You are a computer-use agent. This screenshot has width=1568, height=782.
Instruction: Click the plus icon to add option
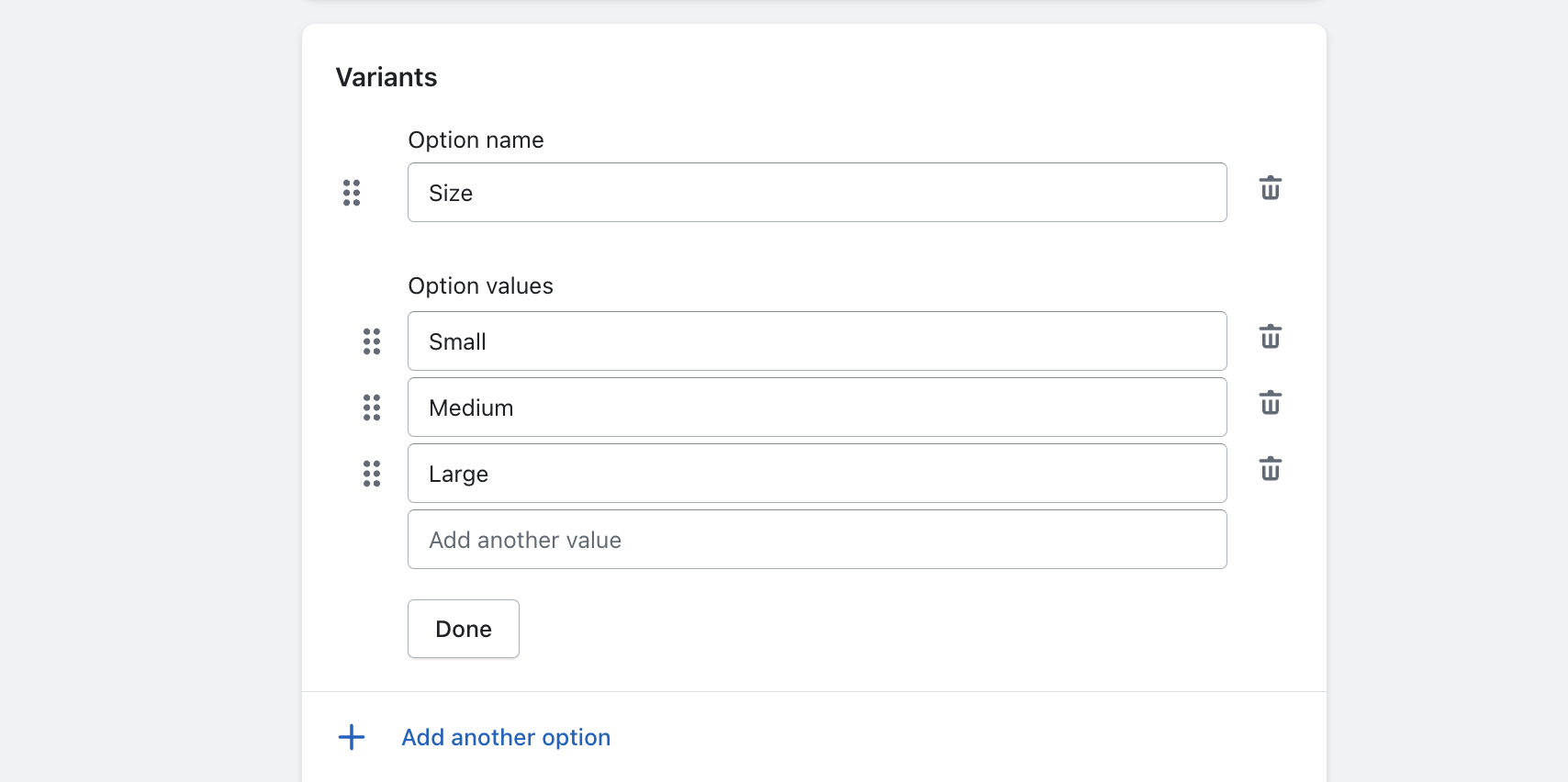tap(352, 737)
